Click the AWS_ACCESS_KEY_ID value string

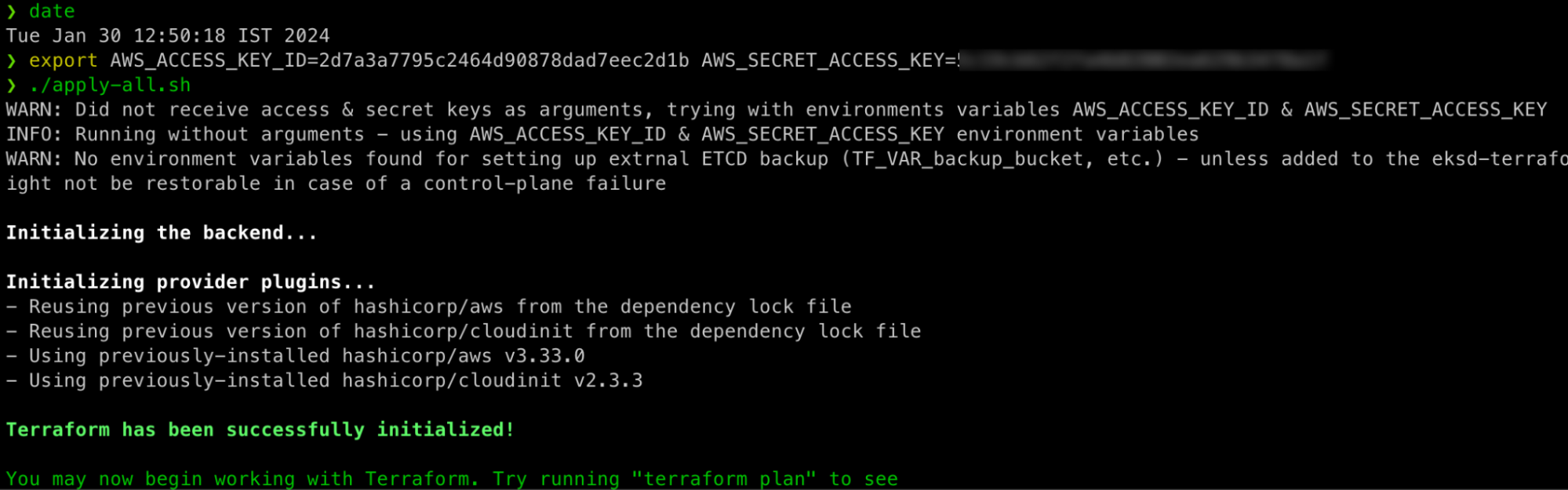tap(504, 61)
